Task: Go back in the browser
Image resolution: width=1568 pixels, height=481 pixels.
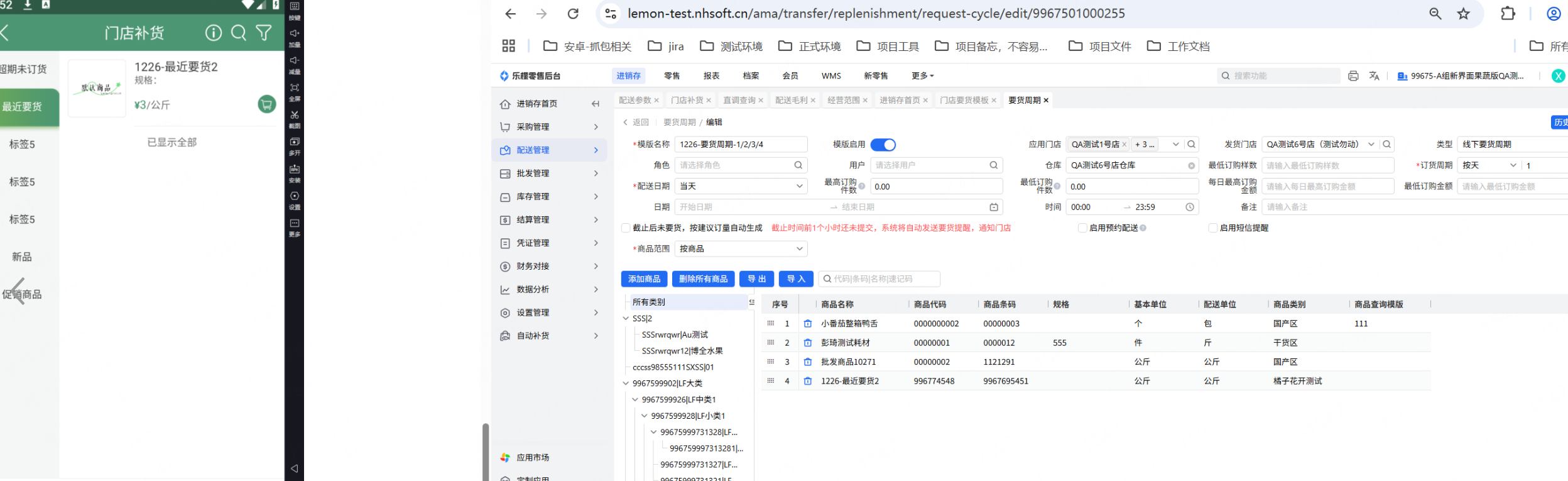Action: click(510, 13)
